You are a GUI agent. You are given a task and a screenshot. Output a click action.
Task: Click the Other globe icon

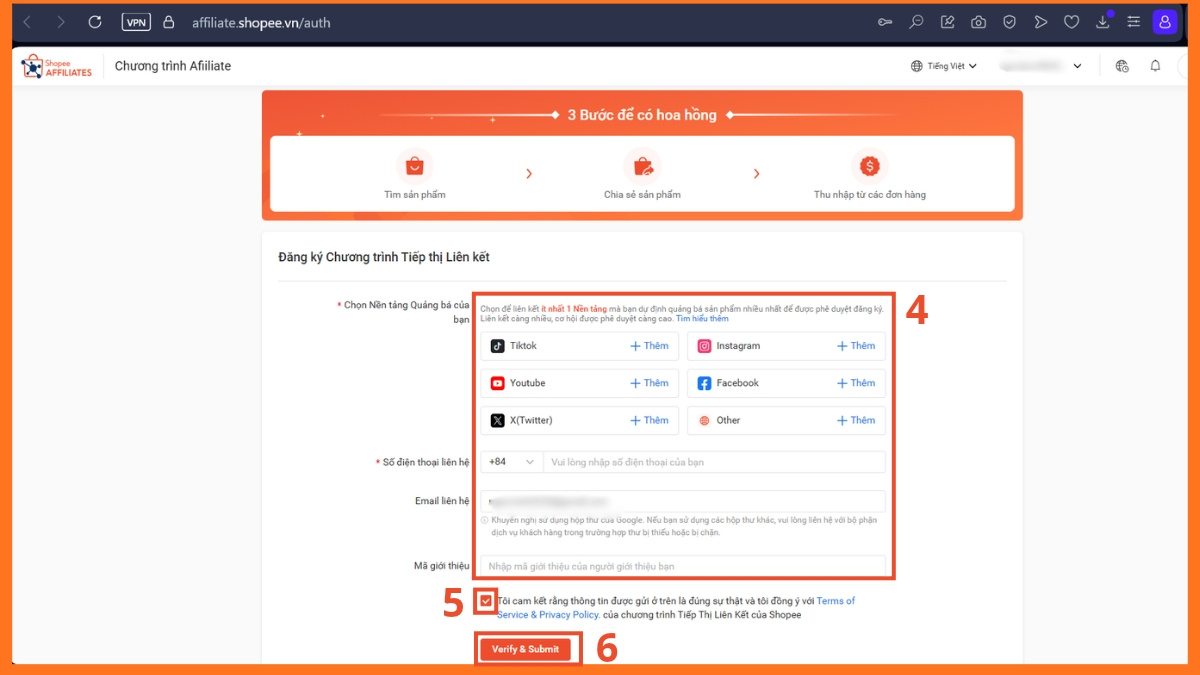pos(704,420)
